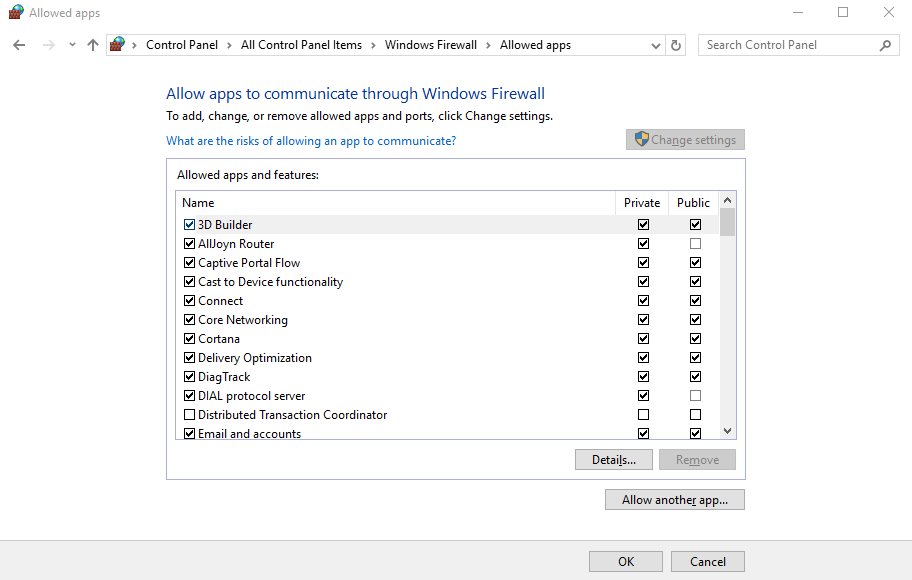Expand chevron after Windows Firewall breadcrumb
The height and width of the screenshot is (580, 912).
[488, 45]
